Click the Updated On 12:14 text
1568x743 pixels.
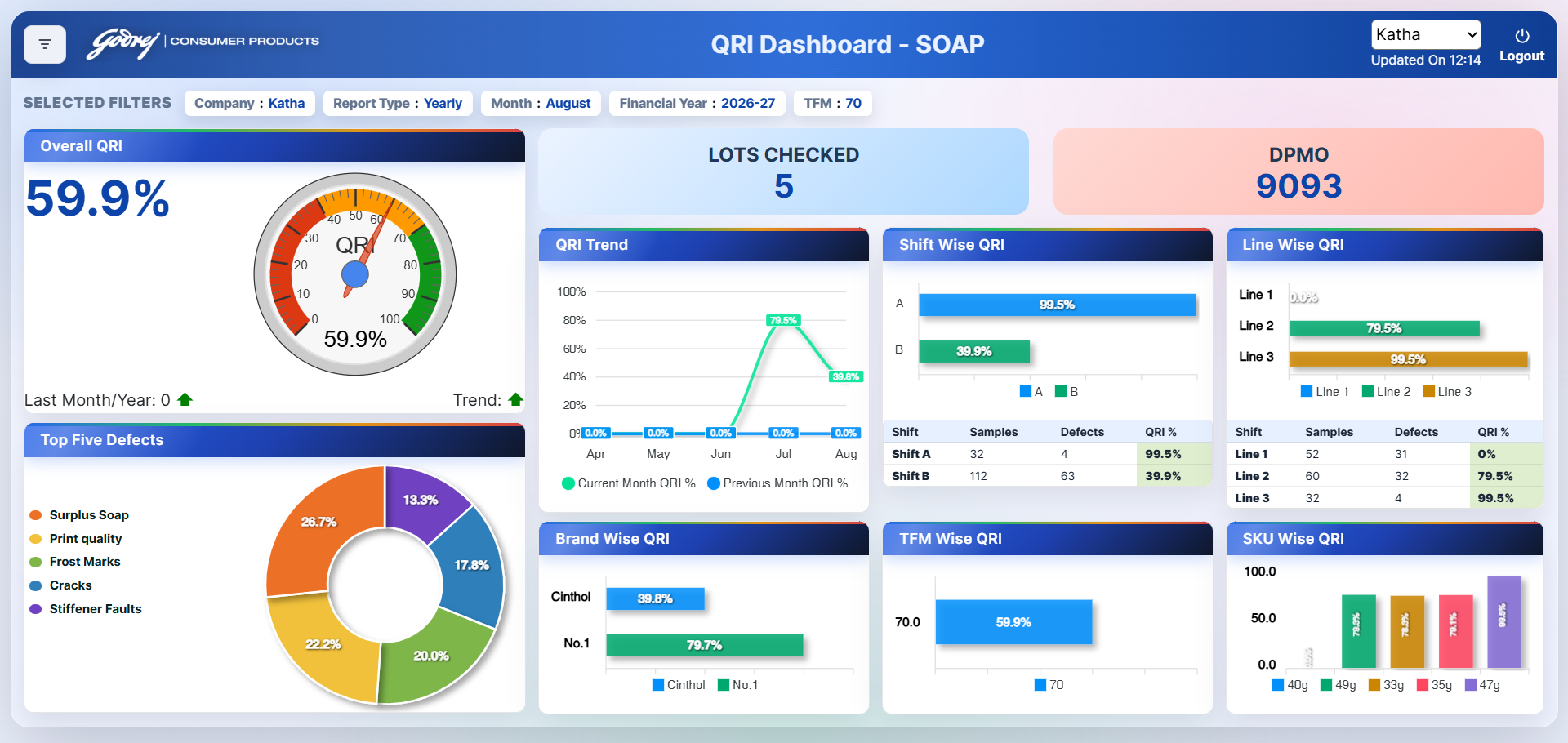[x=1426, y=60]
